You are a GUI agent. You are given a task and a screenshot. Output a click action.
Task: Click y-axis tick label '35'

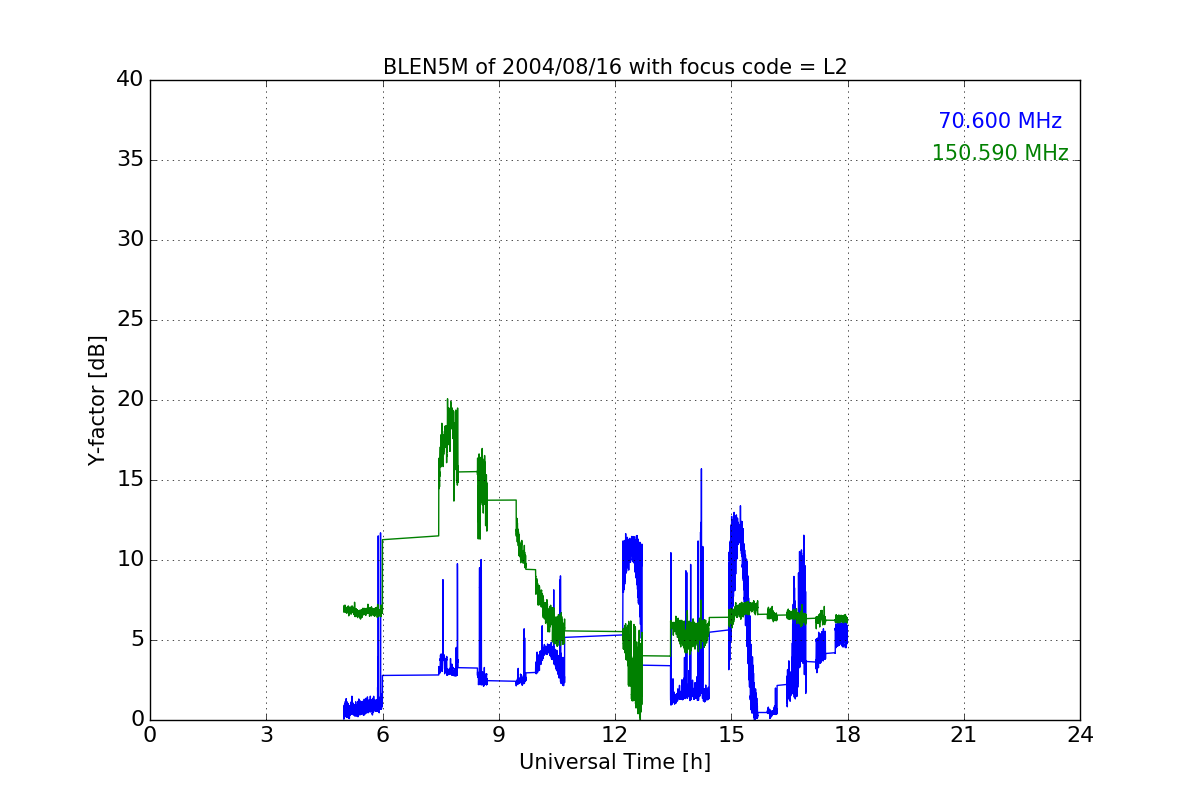point(130,160)
